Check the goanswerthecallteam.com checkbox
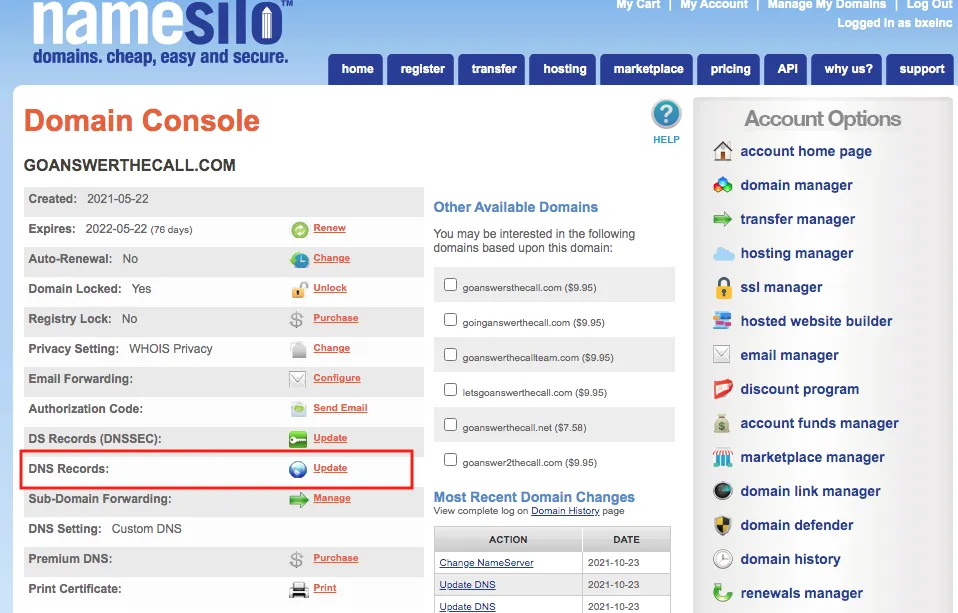This screenshot has height=613, width=958. click(x=450, y=354)
